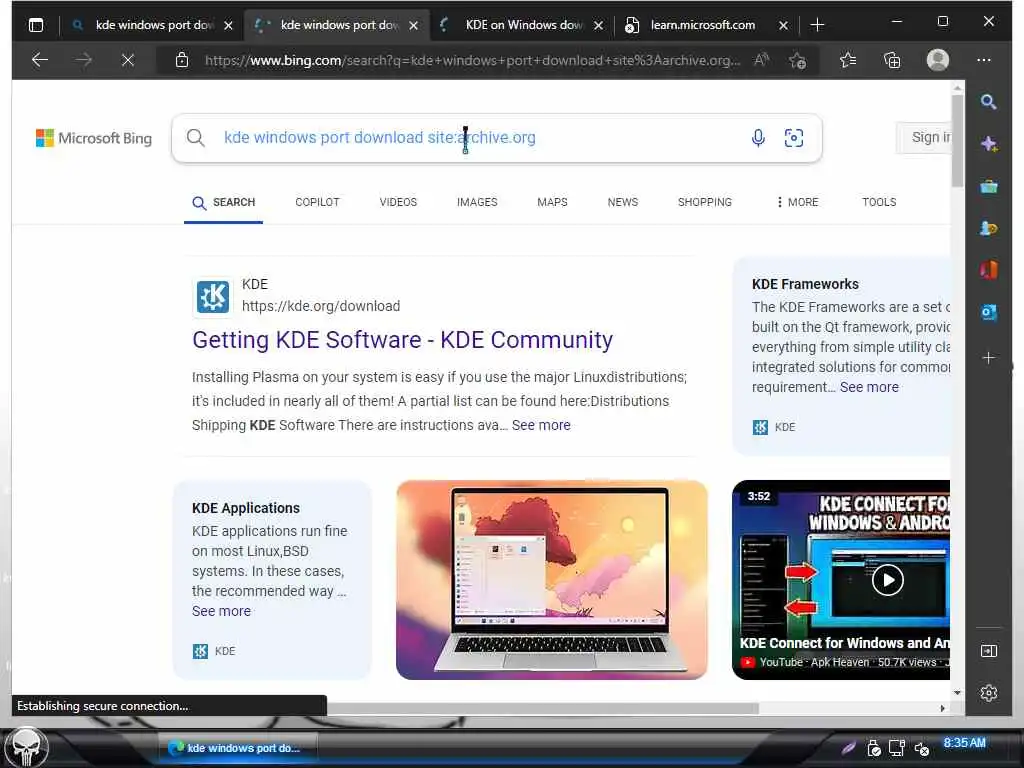
Task: Toggle sidebar visibility icon
Action: coord(989,650)
